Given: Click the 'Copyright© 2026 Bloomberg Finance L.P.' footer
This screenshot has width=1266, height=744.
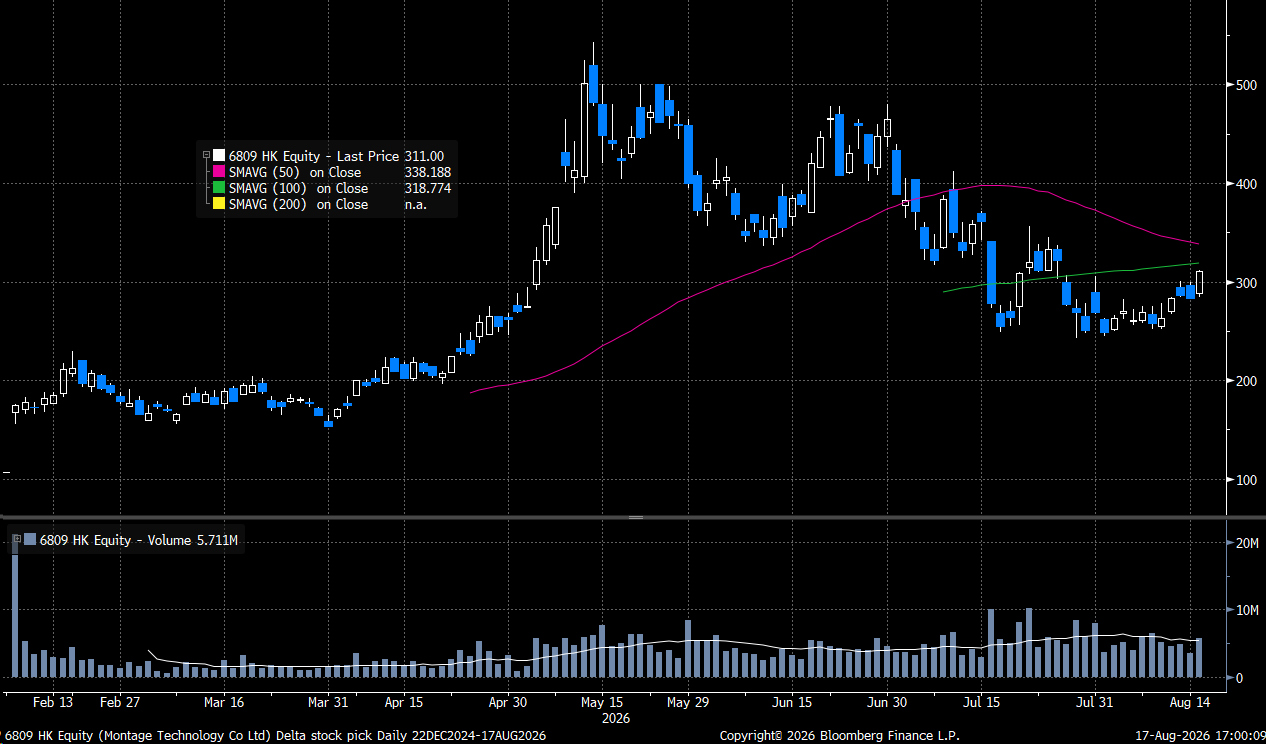Looking at the screenshot, I should [839, 736].
